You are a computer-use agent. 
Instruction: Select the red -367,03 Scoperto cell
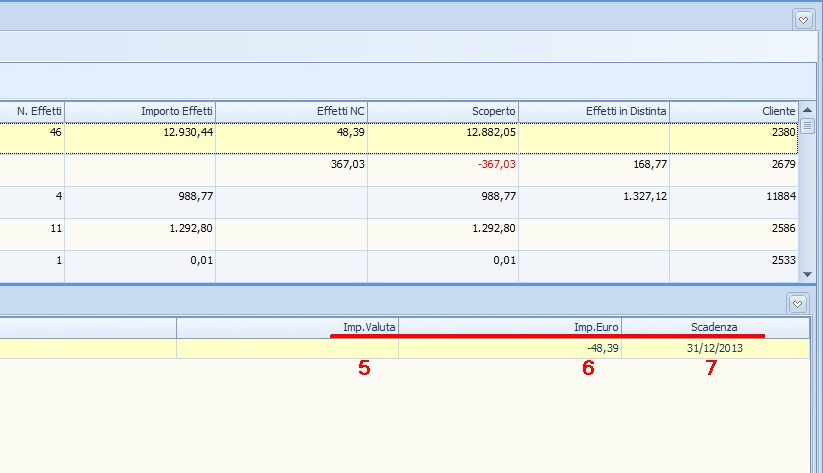click(443, 164)
